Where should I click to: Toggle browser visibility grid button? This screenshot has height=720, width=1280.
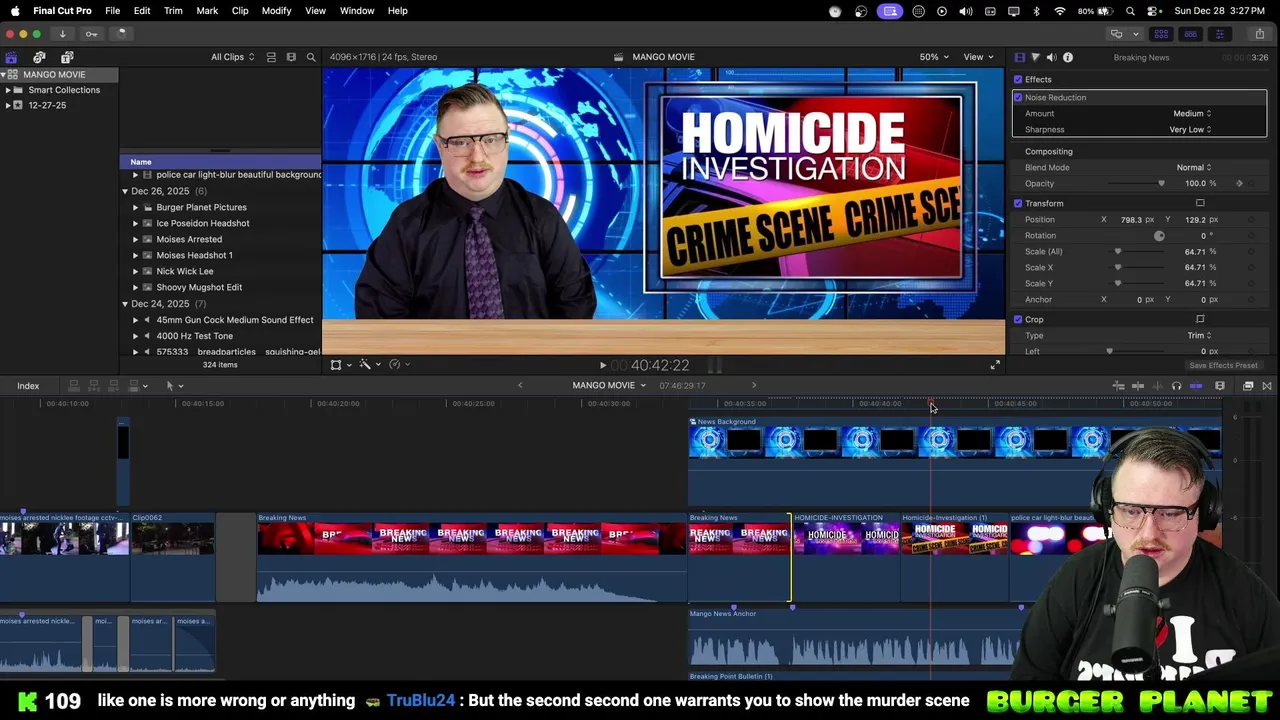click(1161, 34)
